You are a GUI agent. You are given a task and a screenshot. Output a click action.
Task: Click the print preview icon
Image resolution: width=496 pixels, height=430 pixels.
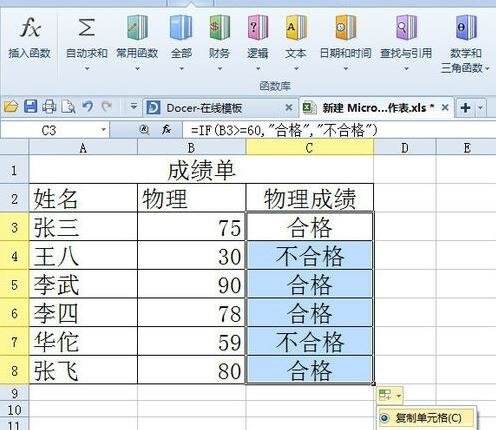coord(68,107)
